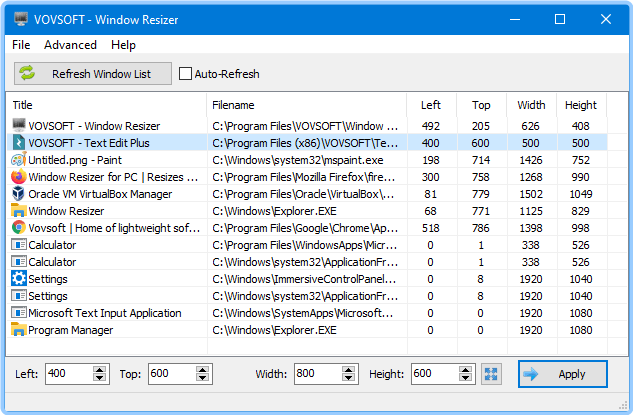The image size is (633, 415).
Task: Click the Height cell showing 1049
Action: click(x=581, y=194)
